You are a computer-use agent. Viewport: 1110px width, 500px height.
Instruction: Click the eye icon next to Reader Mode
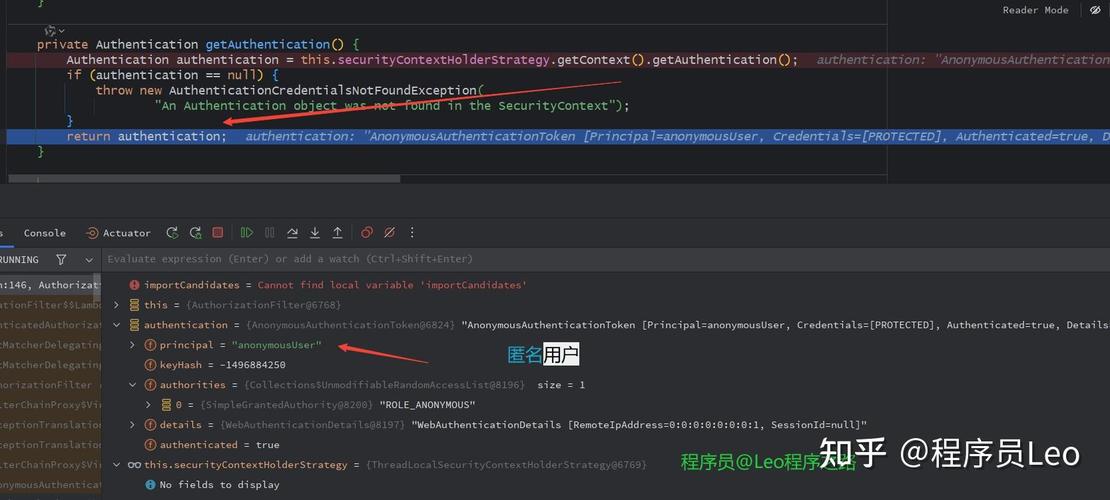(x=1096, y=10)
